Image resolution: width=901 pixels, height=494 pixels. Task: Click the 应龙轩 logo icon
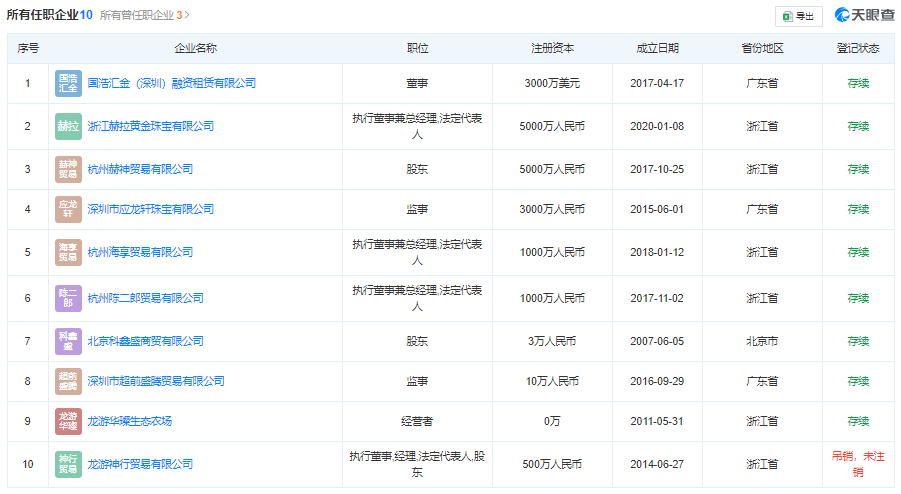click(x=68, y=210)
